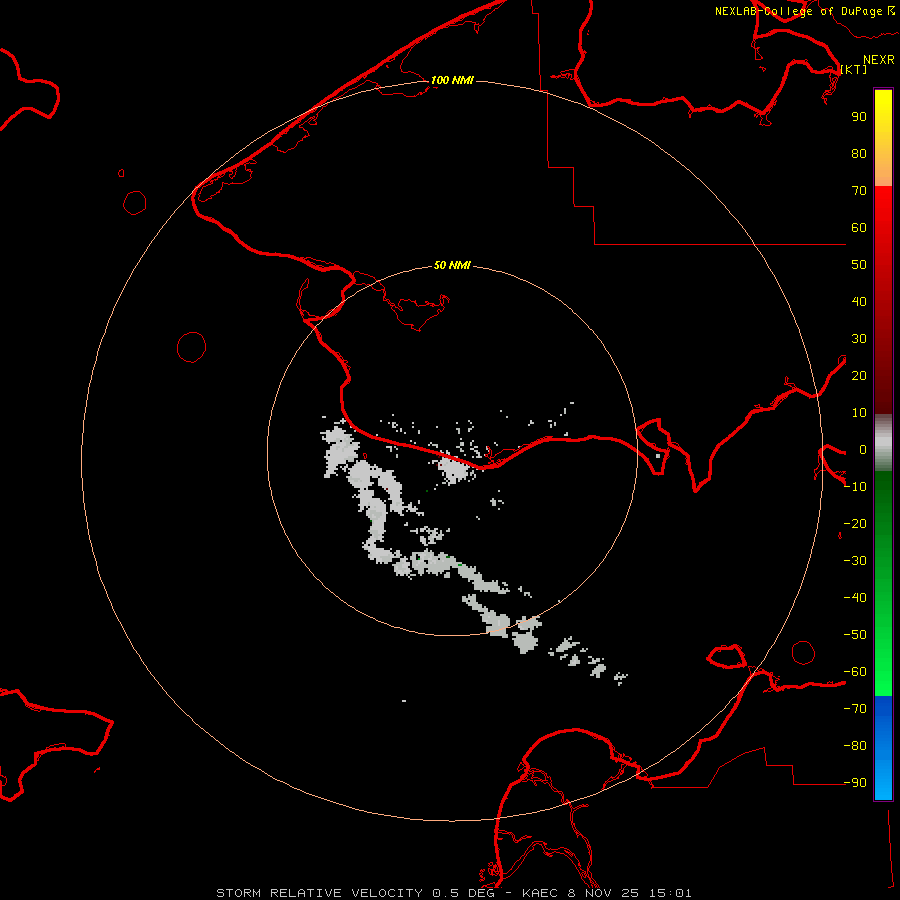
Task: Click the 60 value on velocity scale
Action: pyautogui.click(x=859, y=227)
